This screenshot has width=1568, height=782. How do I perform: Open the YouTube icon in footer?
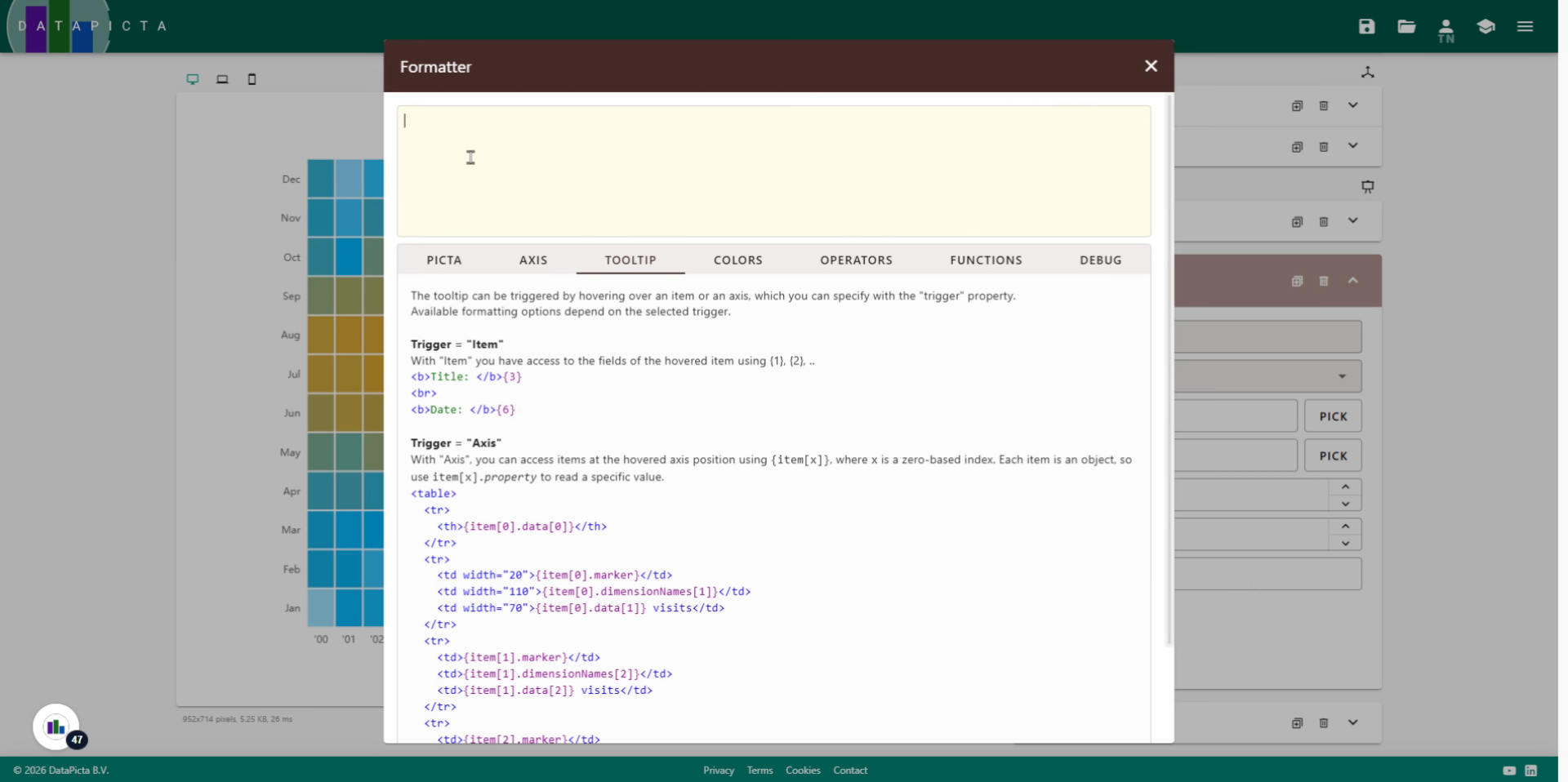coord(1508,771)
